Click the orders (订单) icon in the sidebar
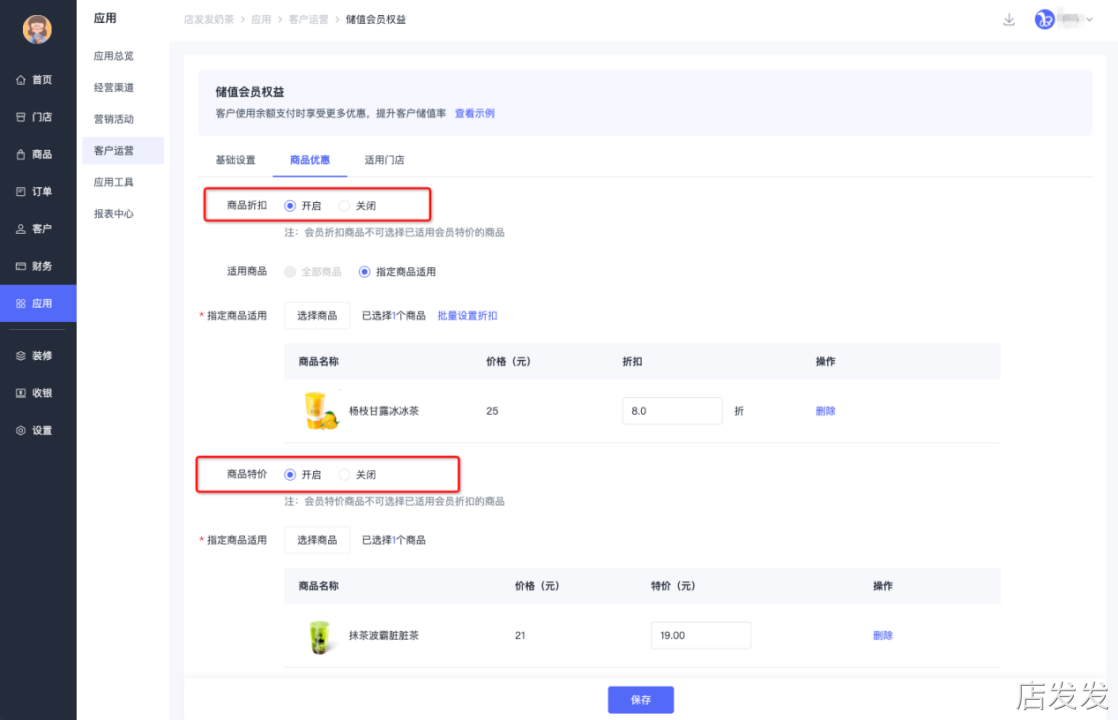The width and height of the screenshot is (1118, 720). 21,192
